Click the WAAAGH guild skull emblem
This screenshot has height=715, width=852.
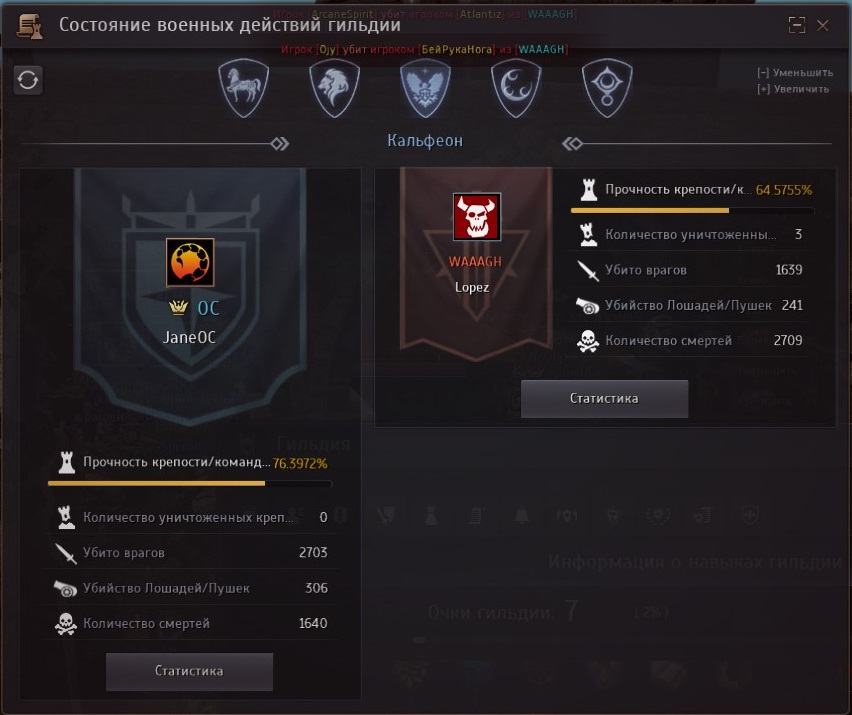[x=477, y=217]
